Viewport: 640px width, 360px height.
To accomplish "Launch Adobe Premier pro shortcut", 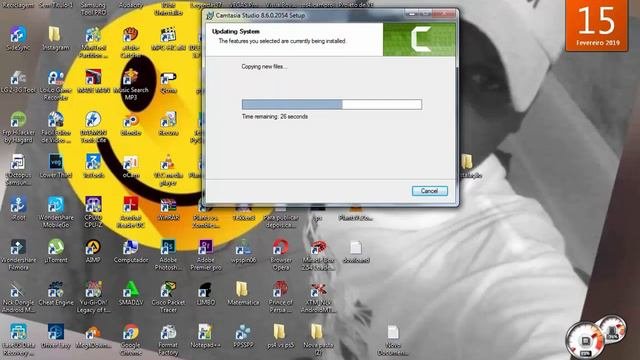I will point(206,256).
